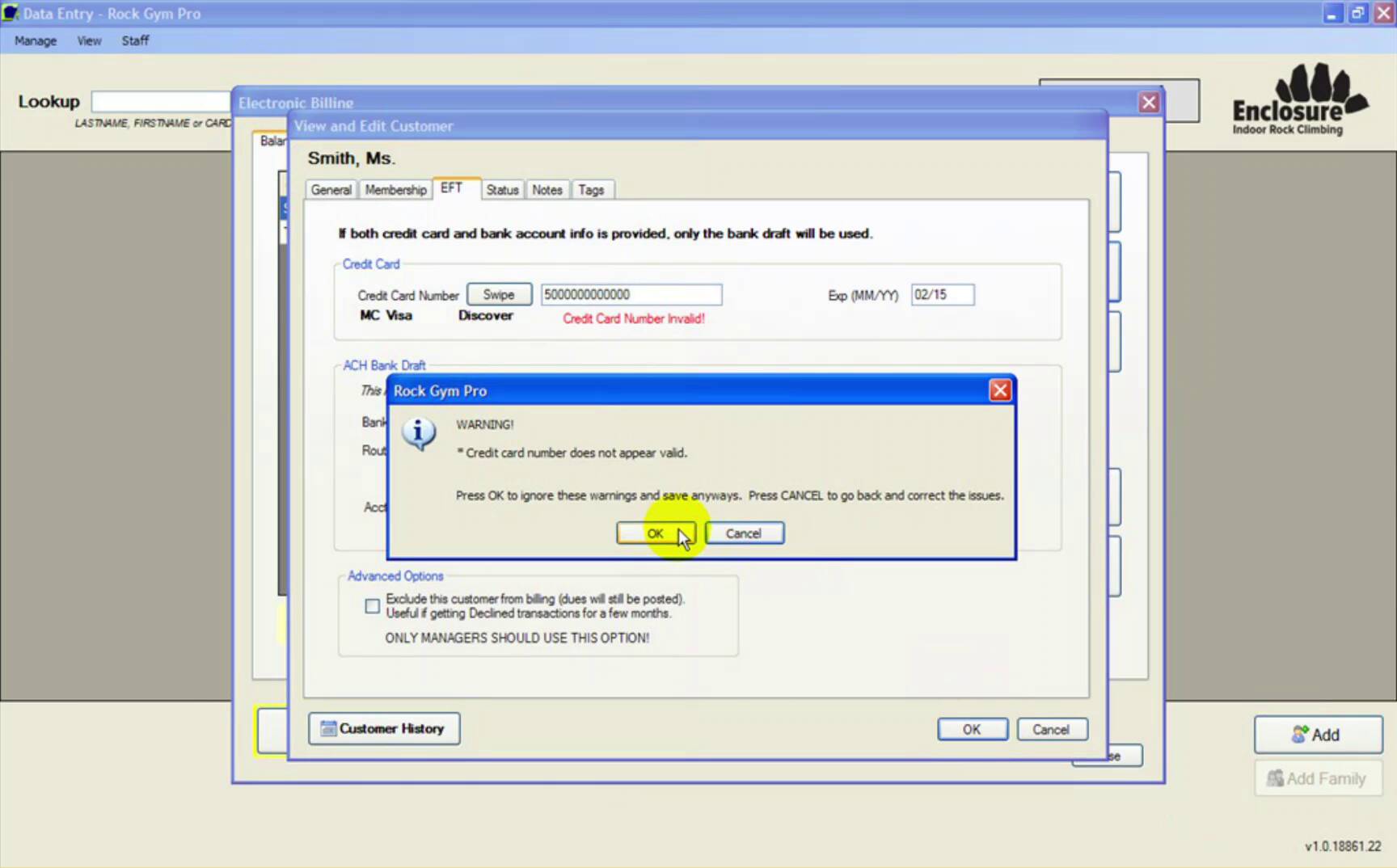This screenshot has height=868, width=1397.
Task: Restore down the main window
Action: 1357,14
